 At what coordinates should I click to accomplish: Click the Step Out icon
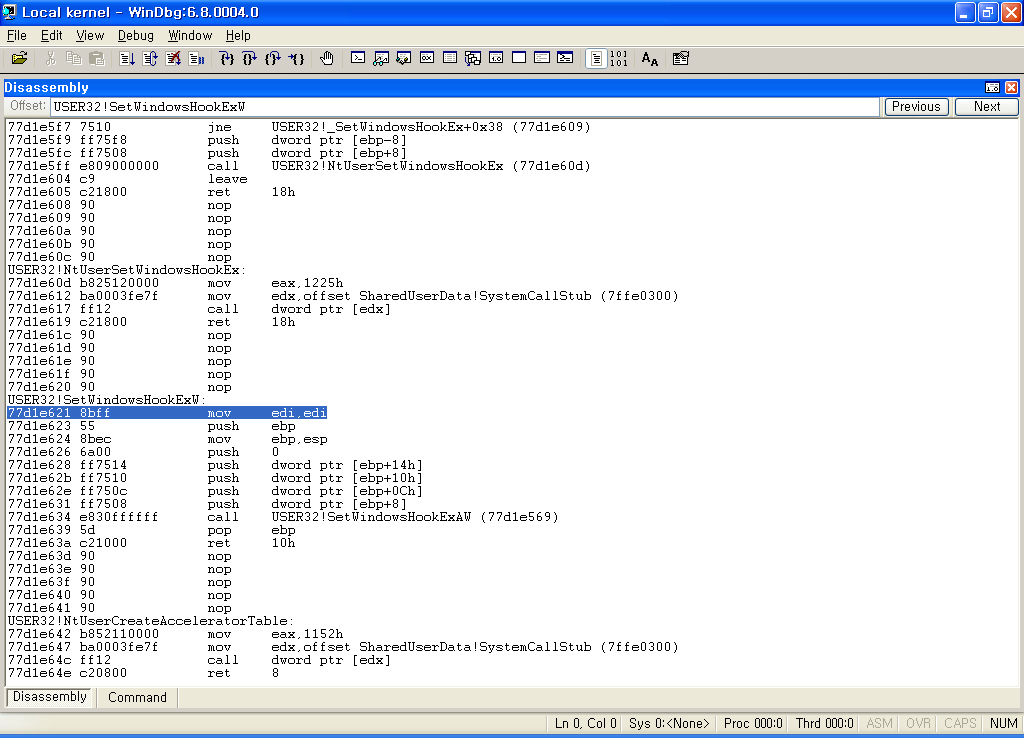point(273,59)
